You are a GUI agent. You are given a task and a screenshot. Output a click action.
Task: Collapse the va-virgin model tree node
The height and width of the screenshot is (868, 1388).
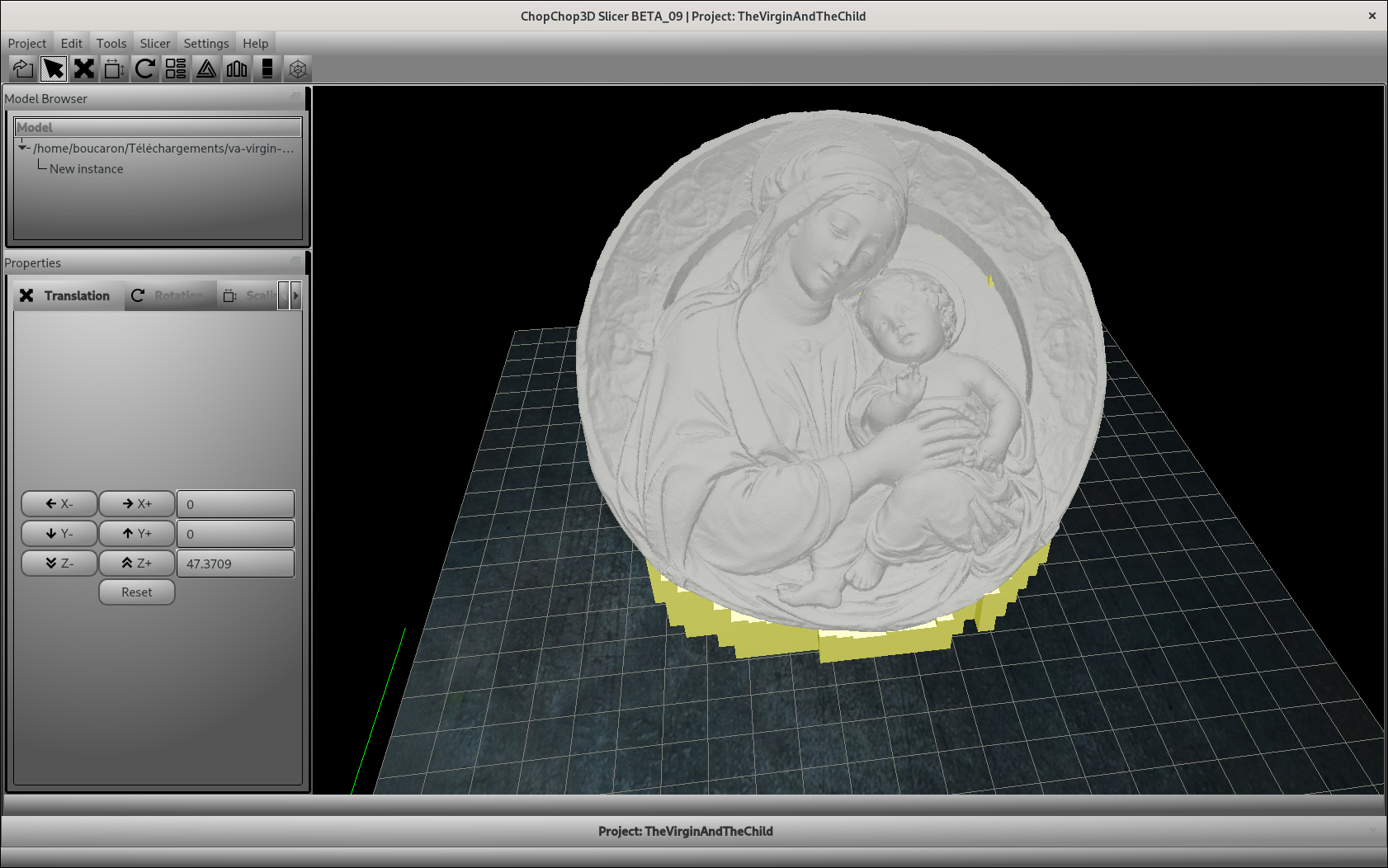tap(22, 148)
